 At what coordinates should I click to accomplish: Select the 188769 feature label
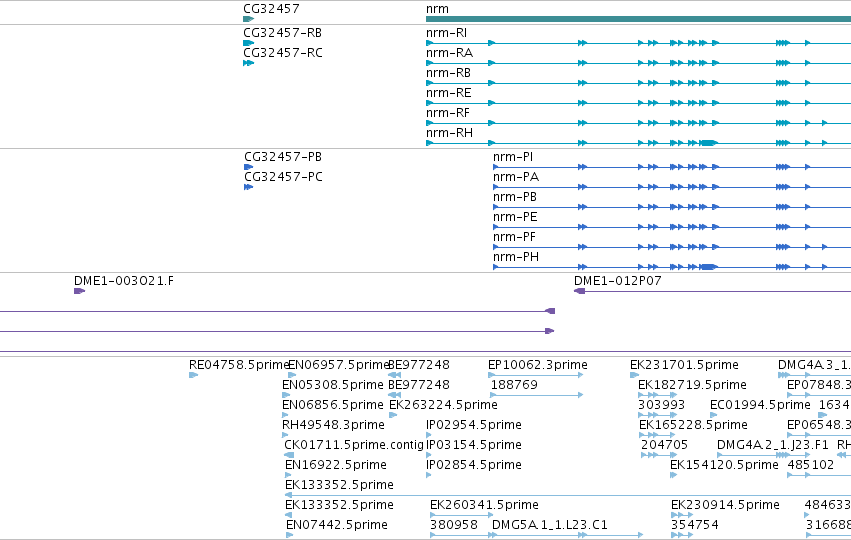click(514, 385)
